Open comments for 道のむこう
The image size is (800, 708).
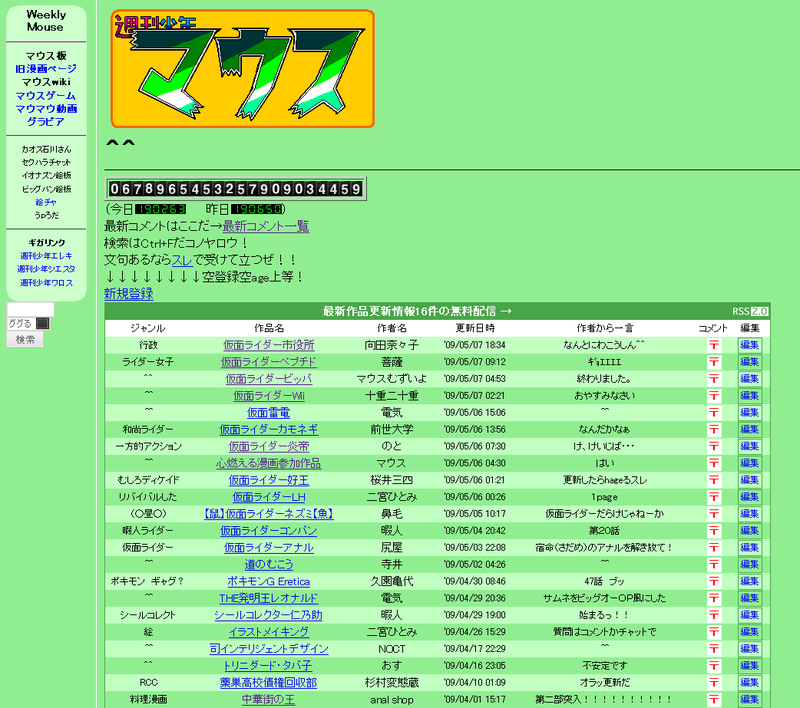click(714, 563)
